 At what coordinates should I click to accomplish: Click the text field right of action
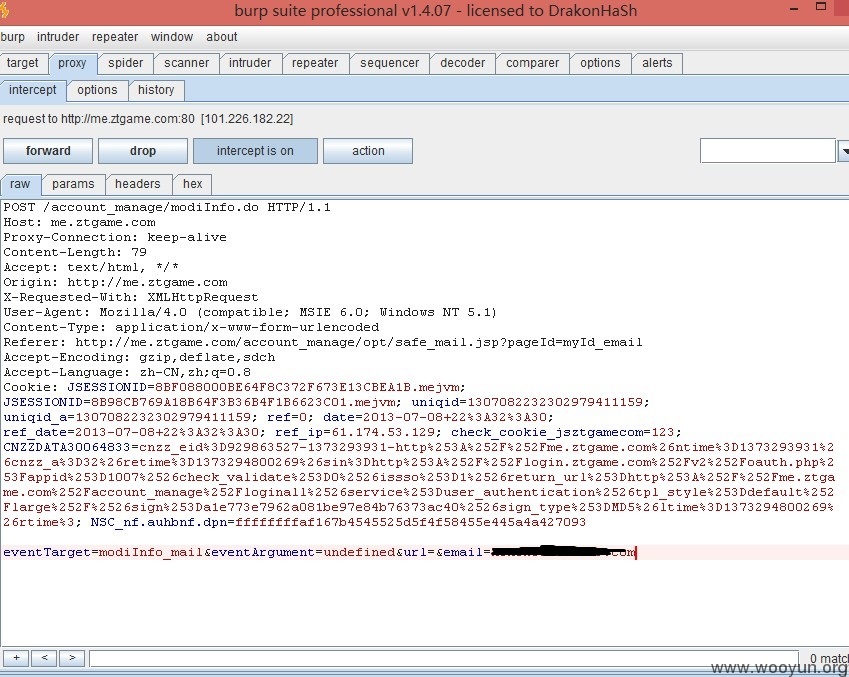point(768,151)
